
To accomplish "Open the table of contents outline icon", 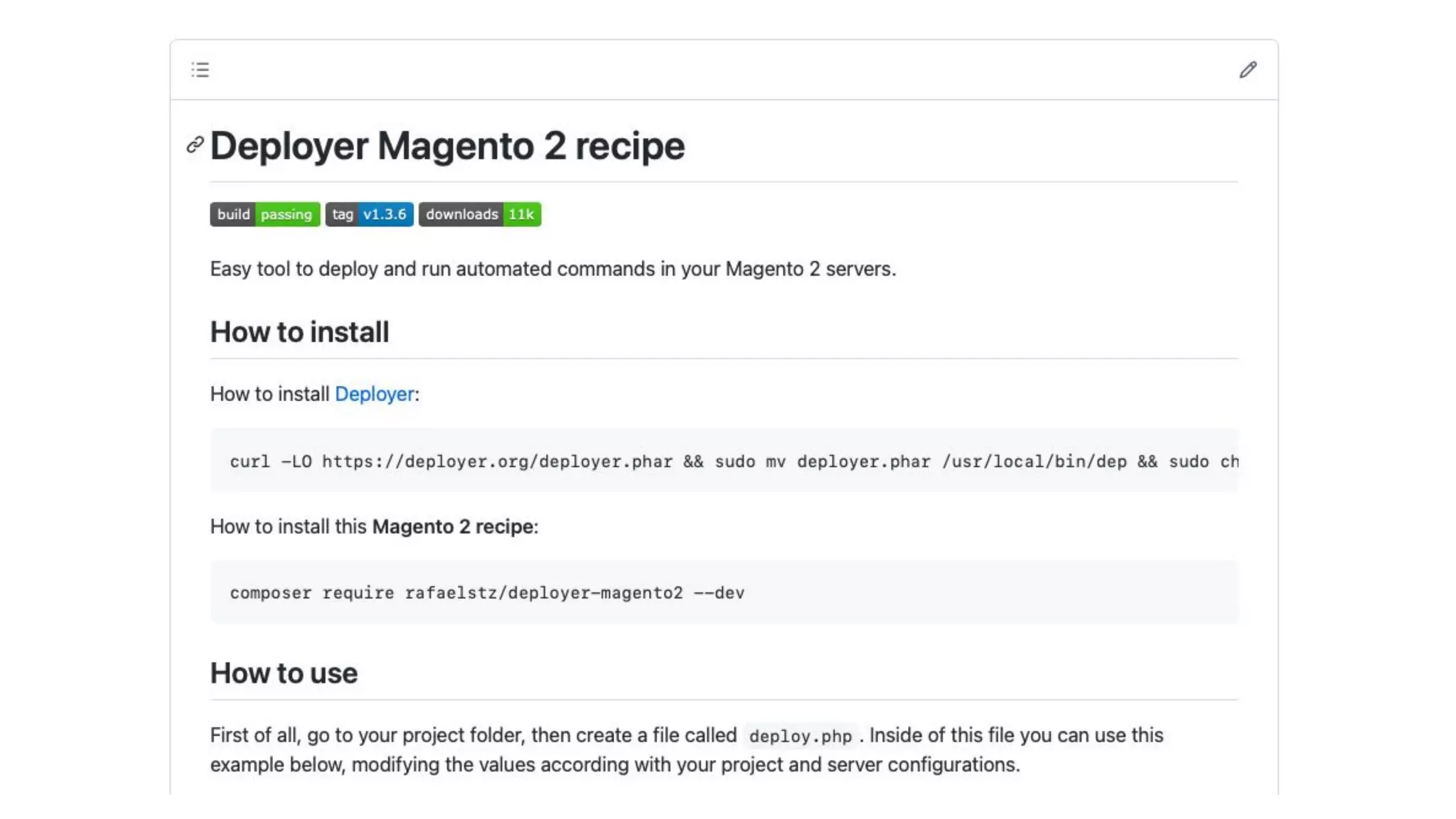I will 200,70.
